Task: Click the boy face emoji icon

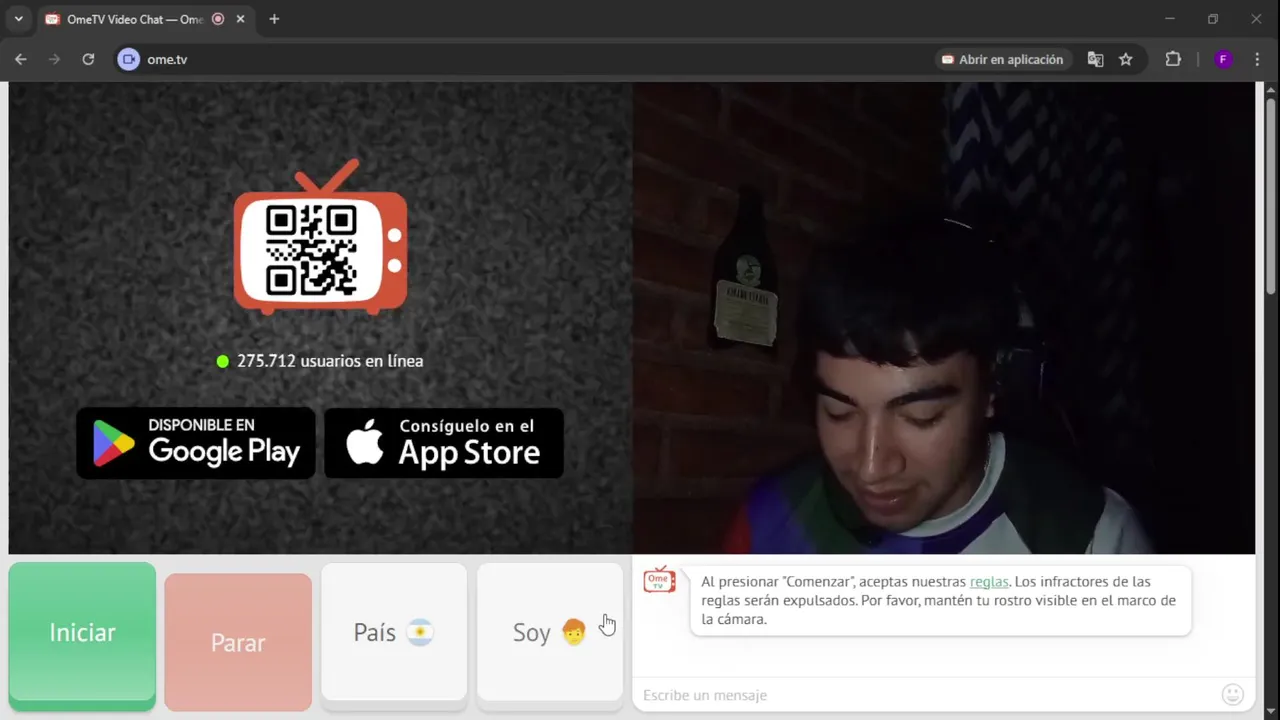Action: tap(573, 632)
